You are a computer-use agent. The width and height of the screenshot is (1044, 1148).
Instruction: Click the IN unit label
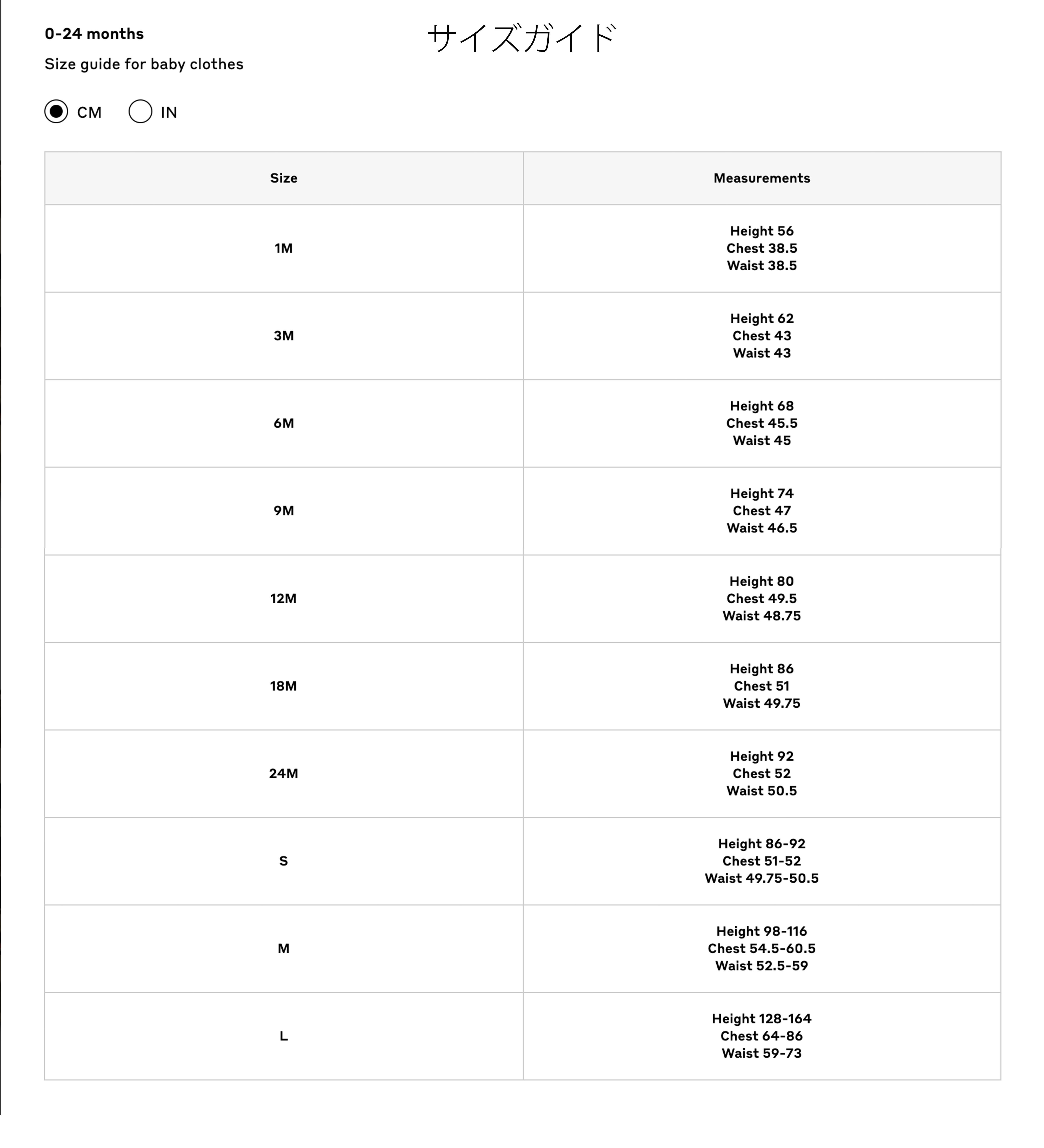tap(169, 113)
